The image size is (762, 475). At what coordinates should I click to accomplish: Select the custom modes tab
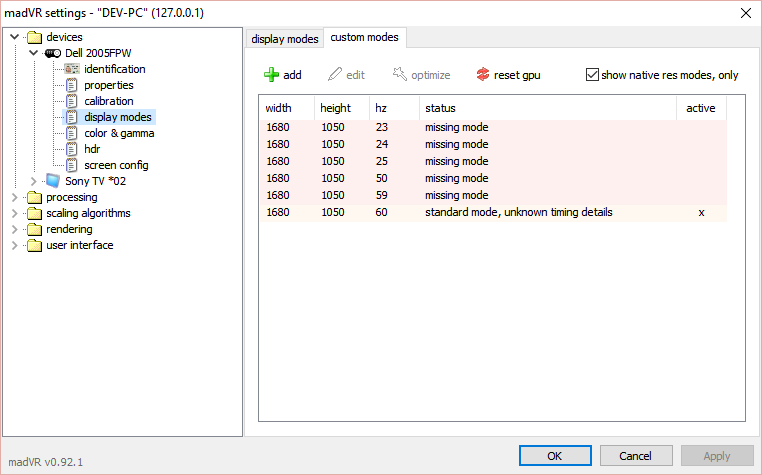[365, 38]
